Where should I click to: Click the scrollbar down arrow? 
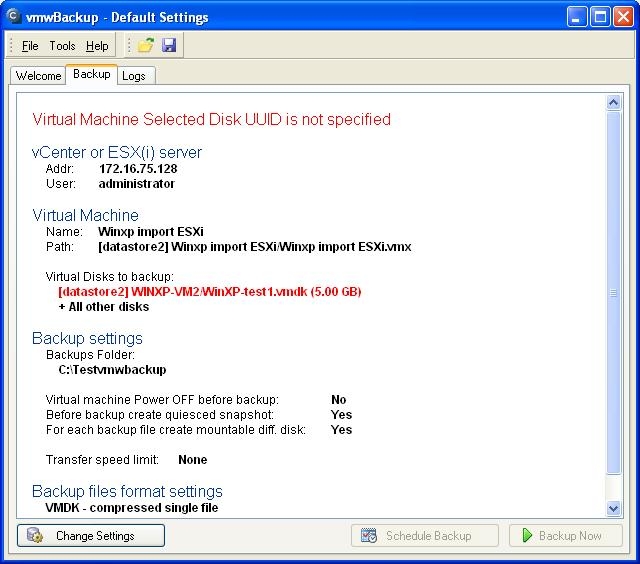pos(613,508)
